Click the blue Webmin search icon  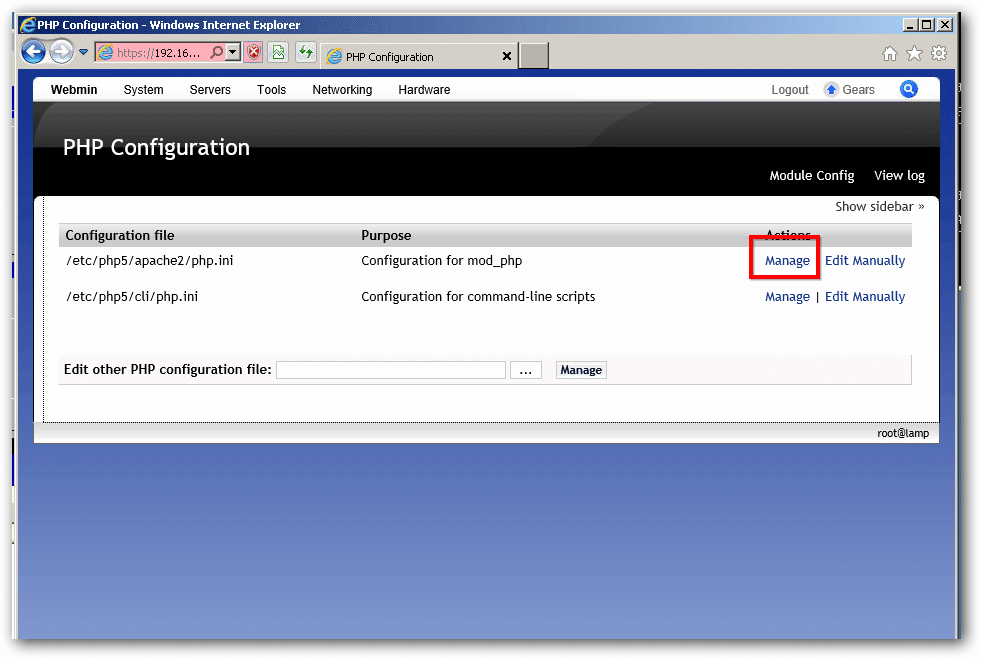[909, 89]
